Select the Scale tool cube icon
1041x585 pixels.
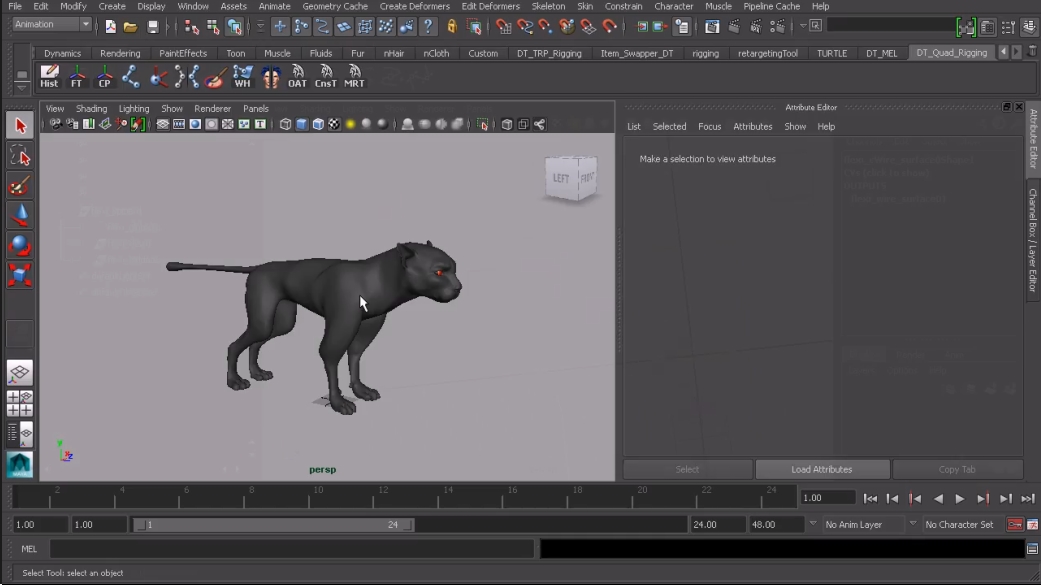[20, 275]
